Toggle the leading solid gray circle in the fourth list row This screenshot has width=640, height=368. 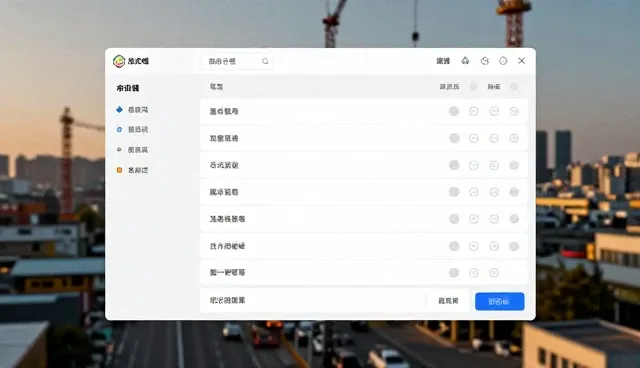(x=454, y=192)
